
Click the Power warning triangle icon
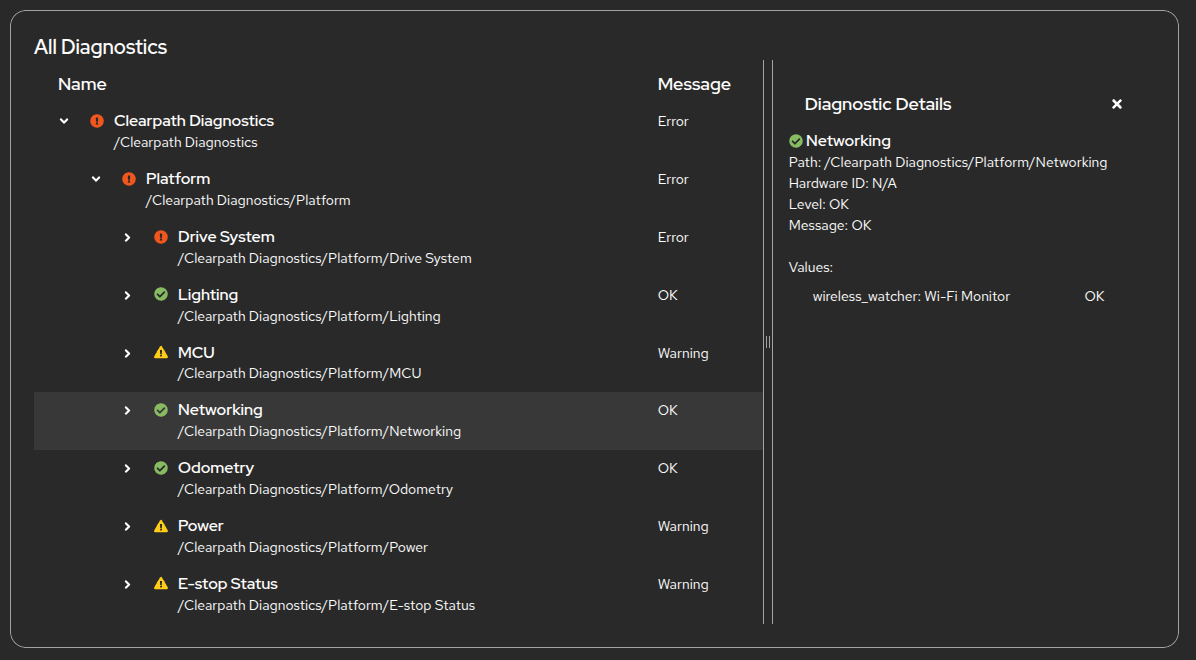(x=161, y=526)
